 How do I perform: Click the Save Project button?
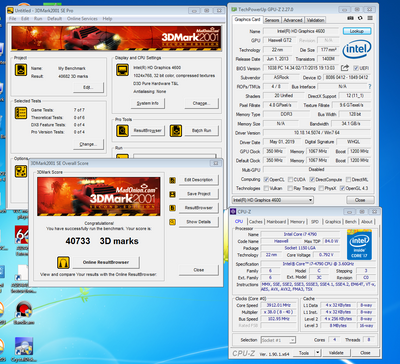199,194
